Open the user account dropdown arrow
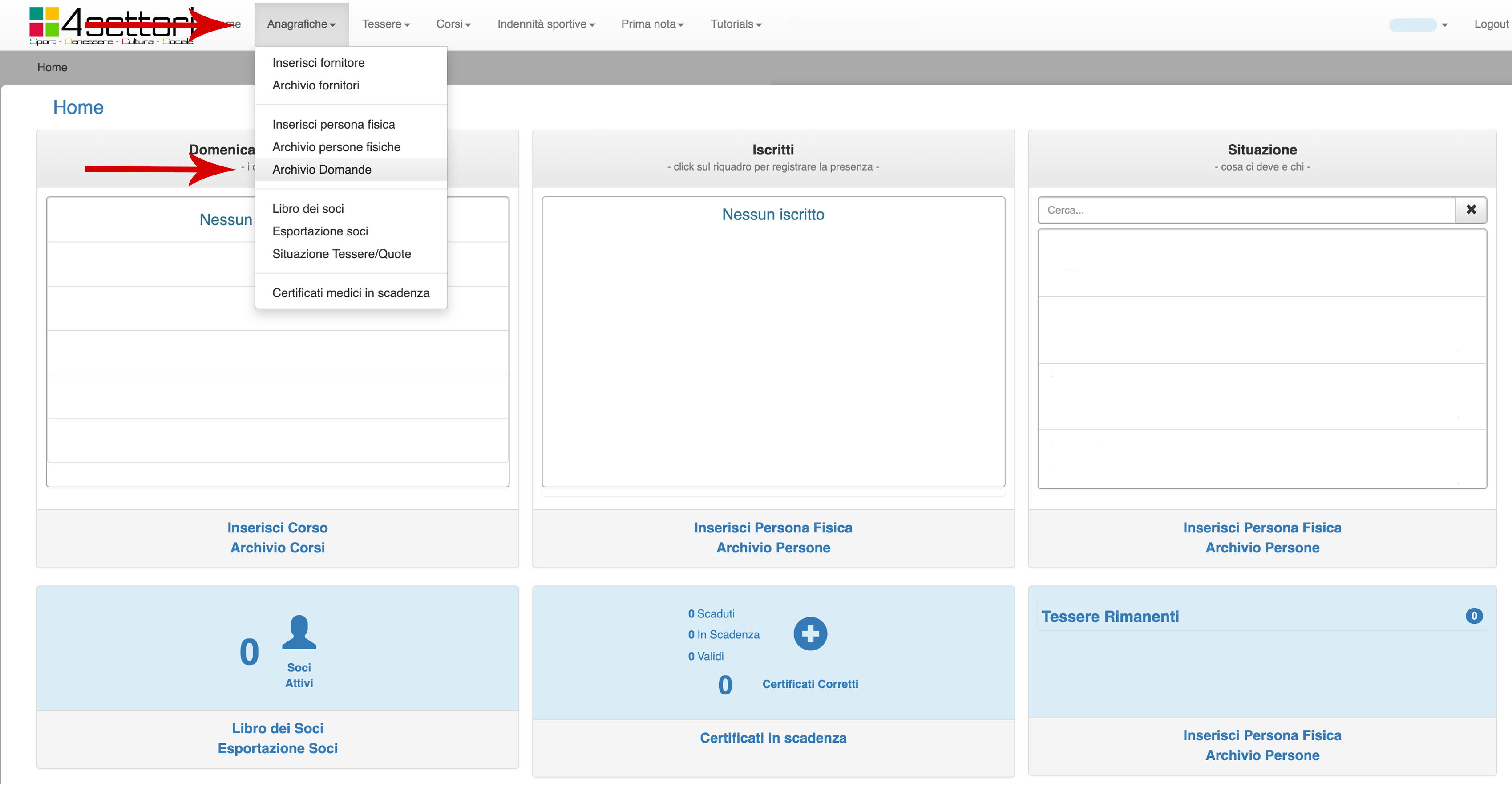This screenshot has width=1512, height=812. (x=1444, y=24)
